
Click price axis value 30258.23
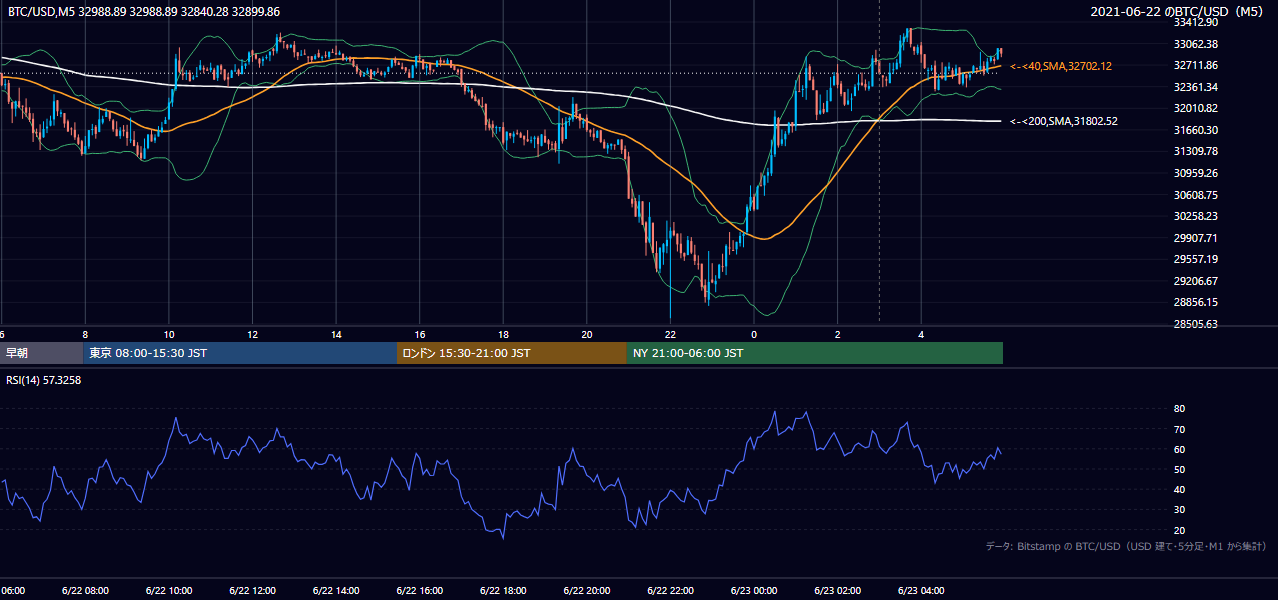click(1195, 216)
